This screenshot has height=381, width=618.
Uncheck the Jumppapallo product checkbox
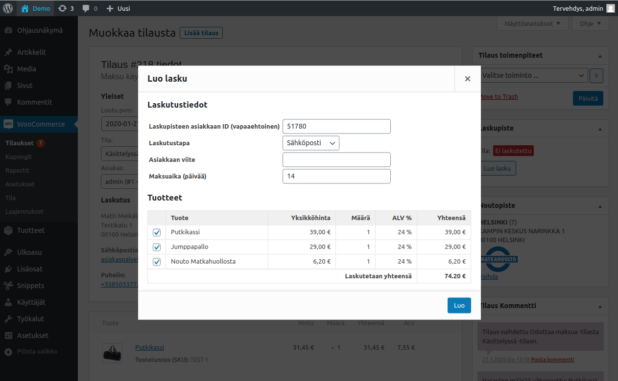[x=156, y=247]
